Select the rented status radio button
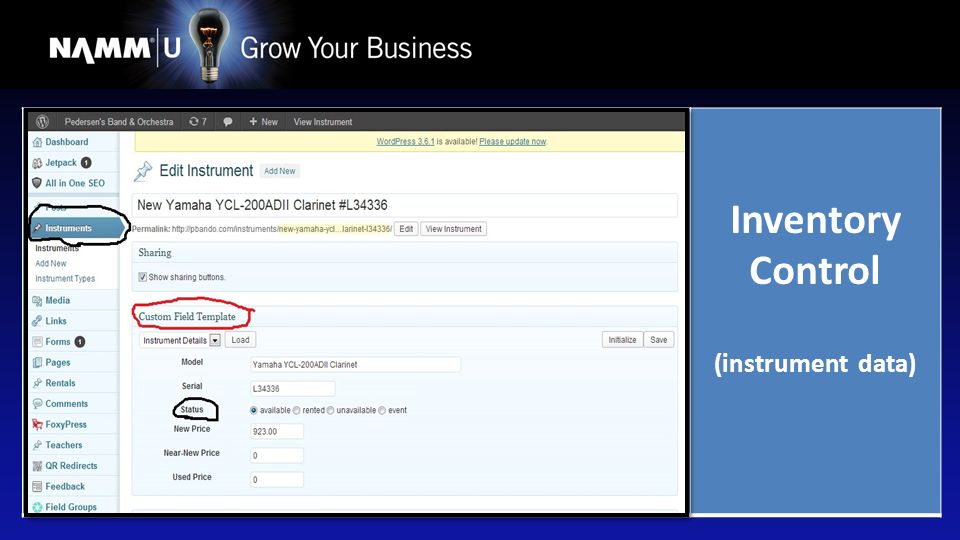This screenshot has height=540, width=960. [x=296, y=410]
